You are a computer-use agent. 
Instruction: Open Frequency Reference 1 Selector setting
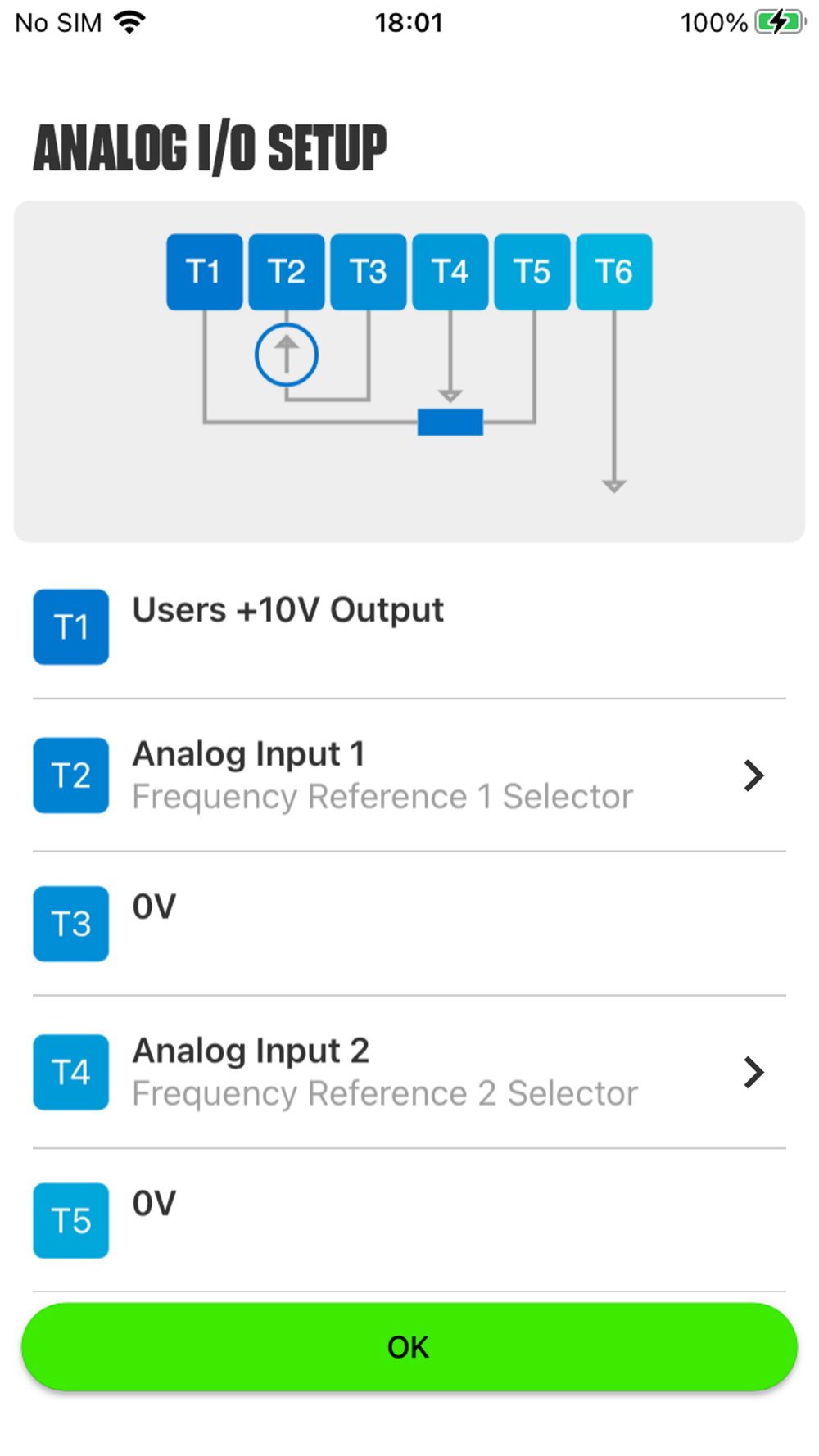coord(382,797)
